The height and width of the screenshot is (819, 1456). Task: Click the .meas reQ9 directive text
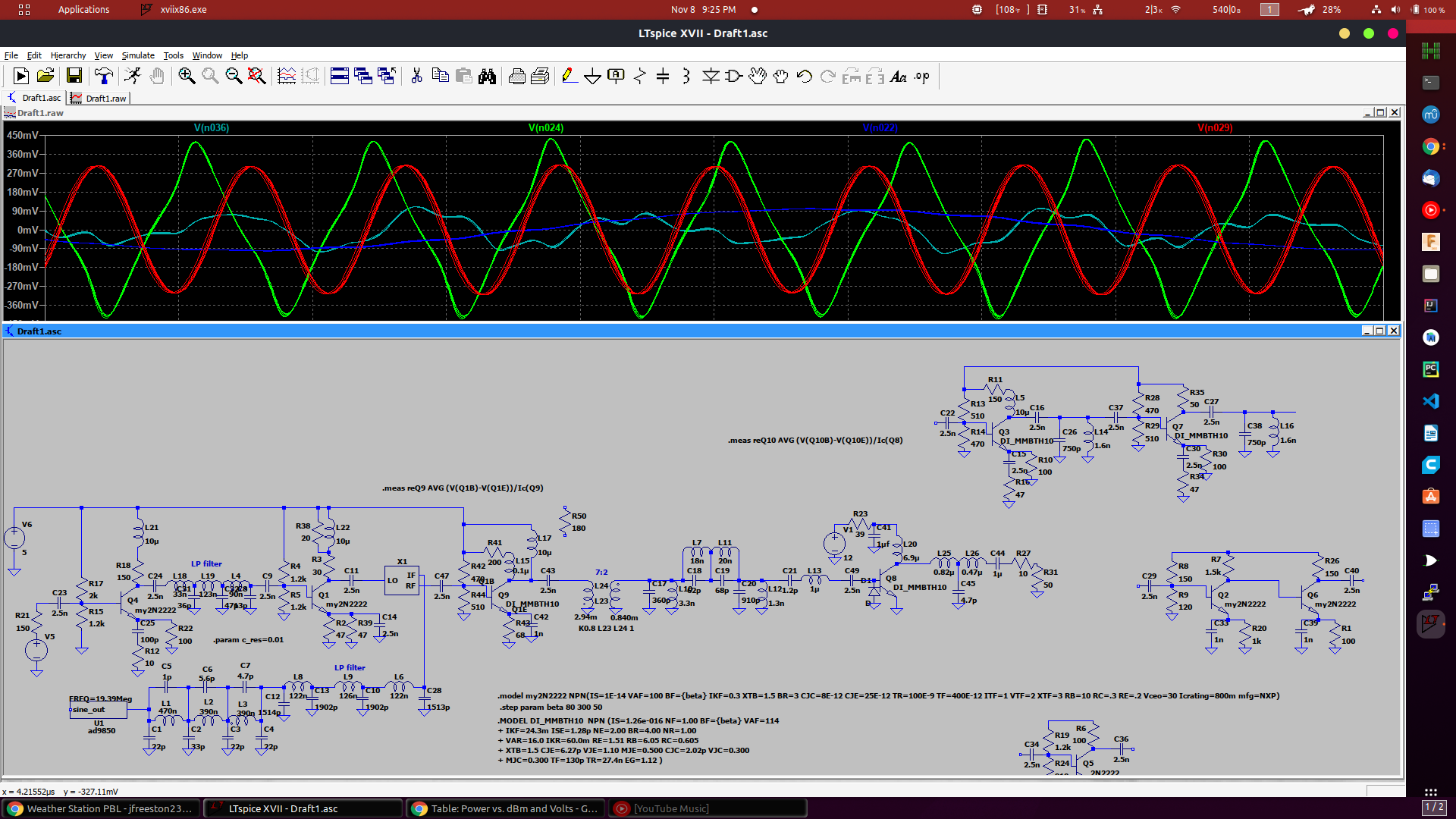click(463, 488)
